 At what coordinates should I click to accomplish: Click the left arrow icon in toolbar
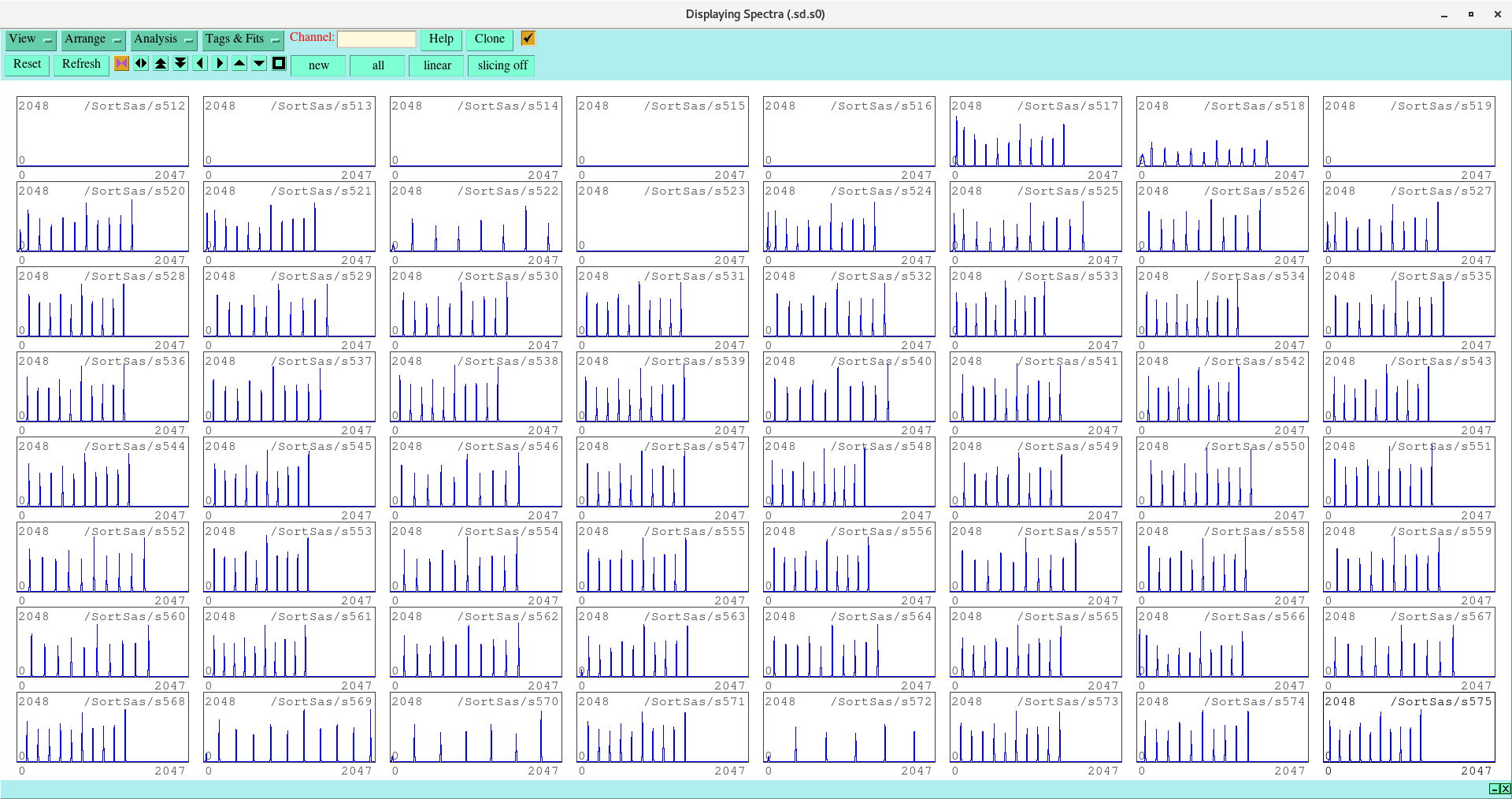pos(200,64)
